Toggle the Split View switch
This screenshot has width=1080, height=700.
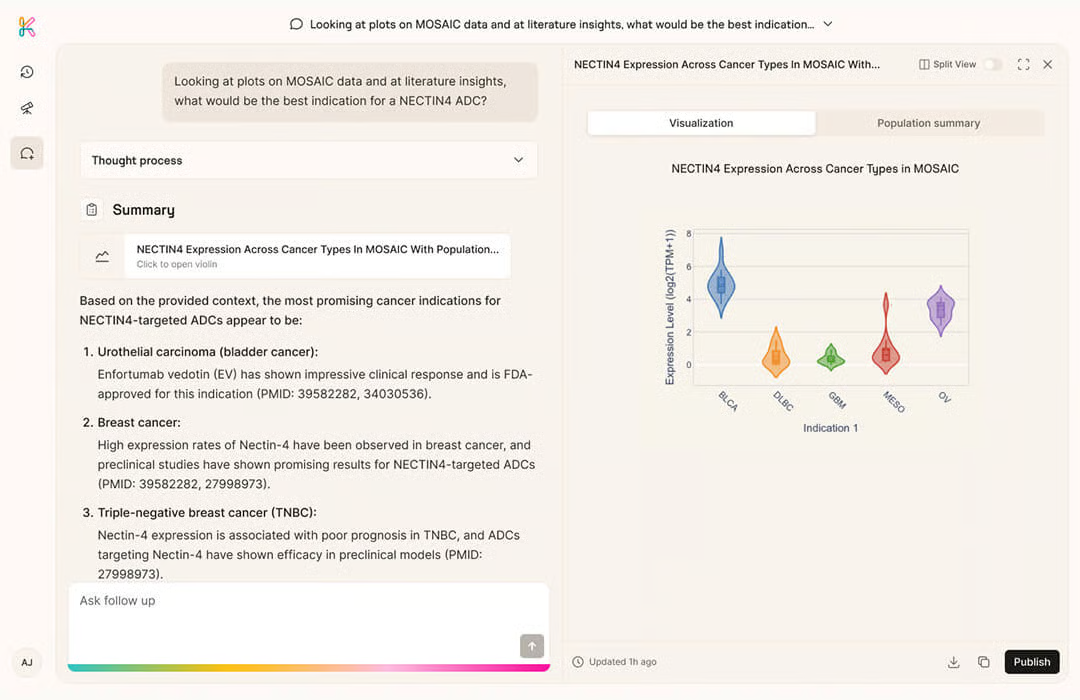991,64
